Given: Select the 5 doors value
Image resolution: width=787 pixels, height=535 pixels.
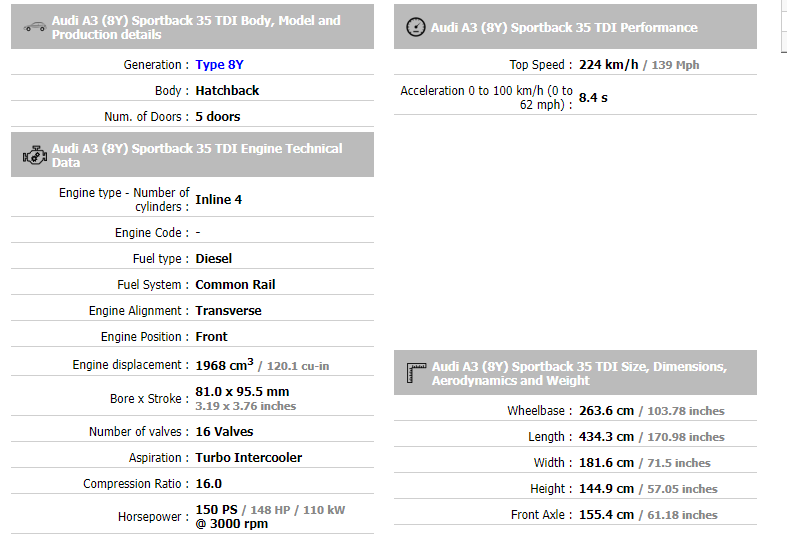Looking at the screenshot, I should (218, 117).
